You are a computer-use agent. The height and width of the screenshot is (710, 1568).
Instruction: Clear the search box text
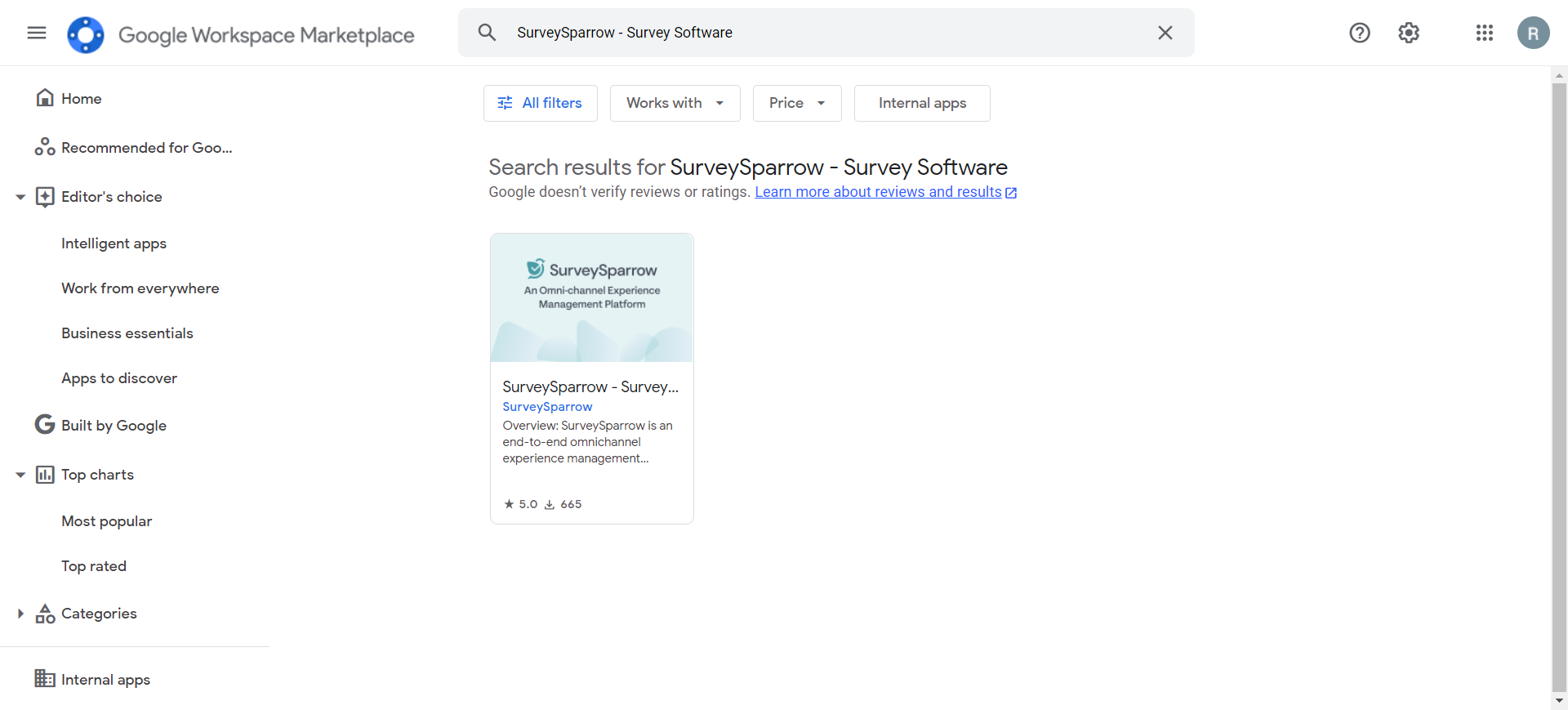1165,33
